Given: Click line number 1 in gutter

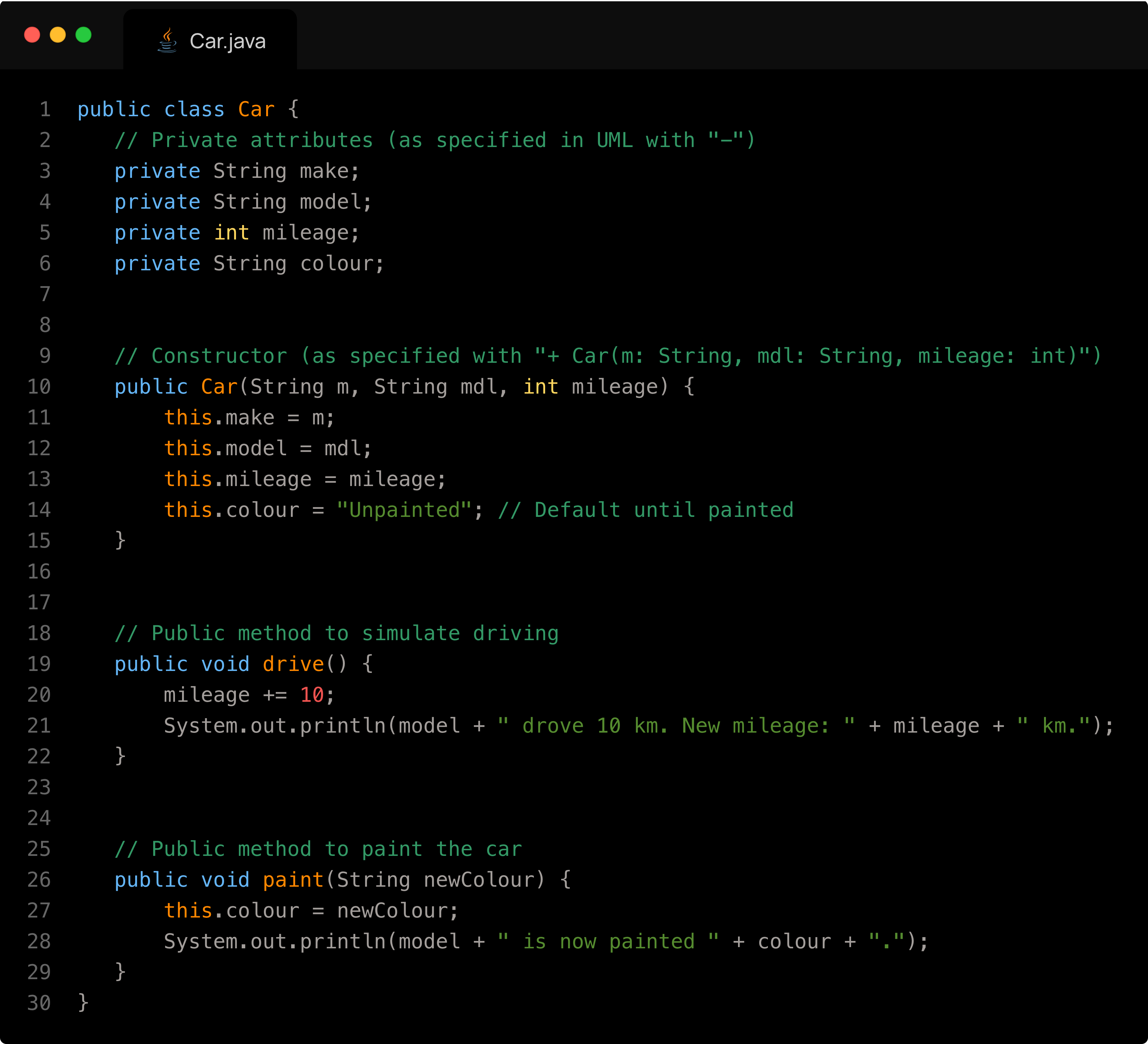Looking at the screenshot, I should pyautogui.click(x=45, y=109).
